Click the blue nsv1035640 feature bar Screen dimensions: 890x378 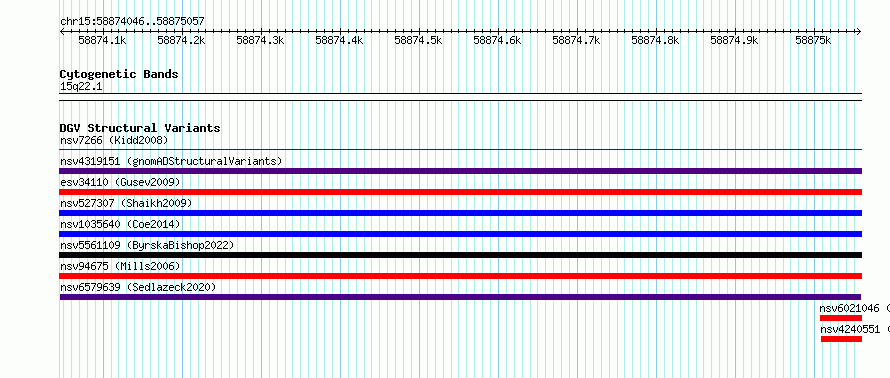coord(461,234)
